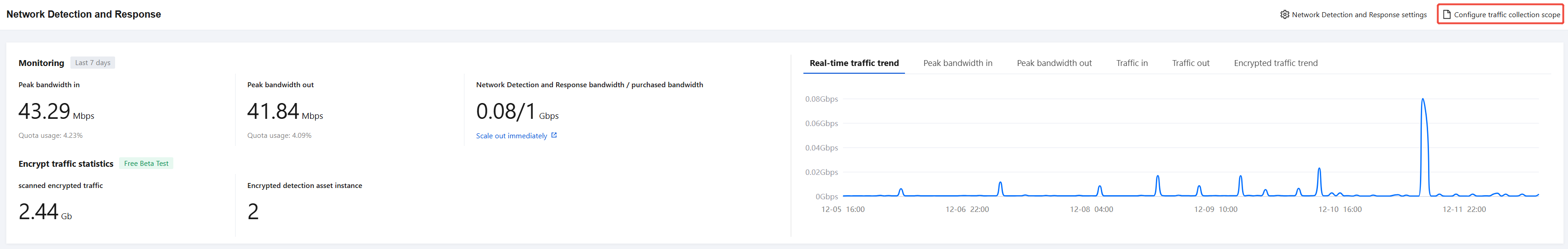
Task: Open Network Detection and Response settings
Action: click(1359, 14)
